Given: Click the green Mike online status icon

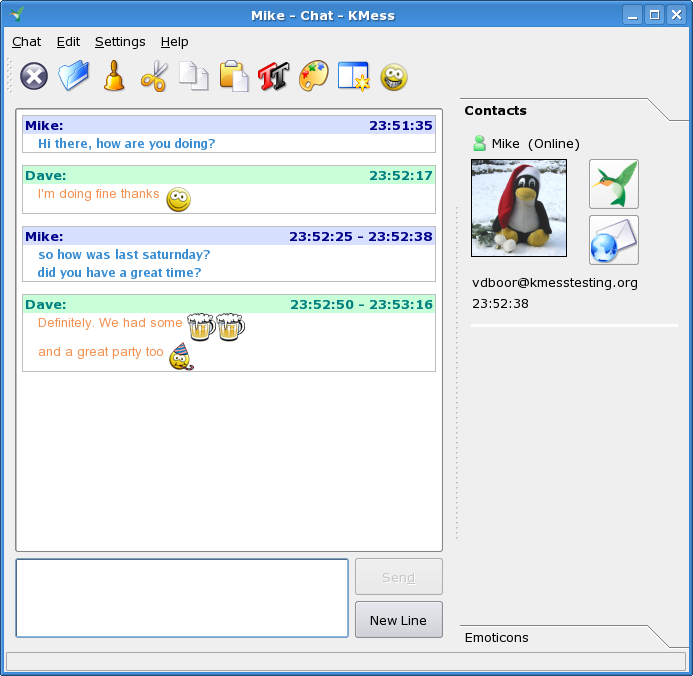Looking at the screenshot, I should tap(479, 143).
